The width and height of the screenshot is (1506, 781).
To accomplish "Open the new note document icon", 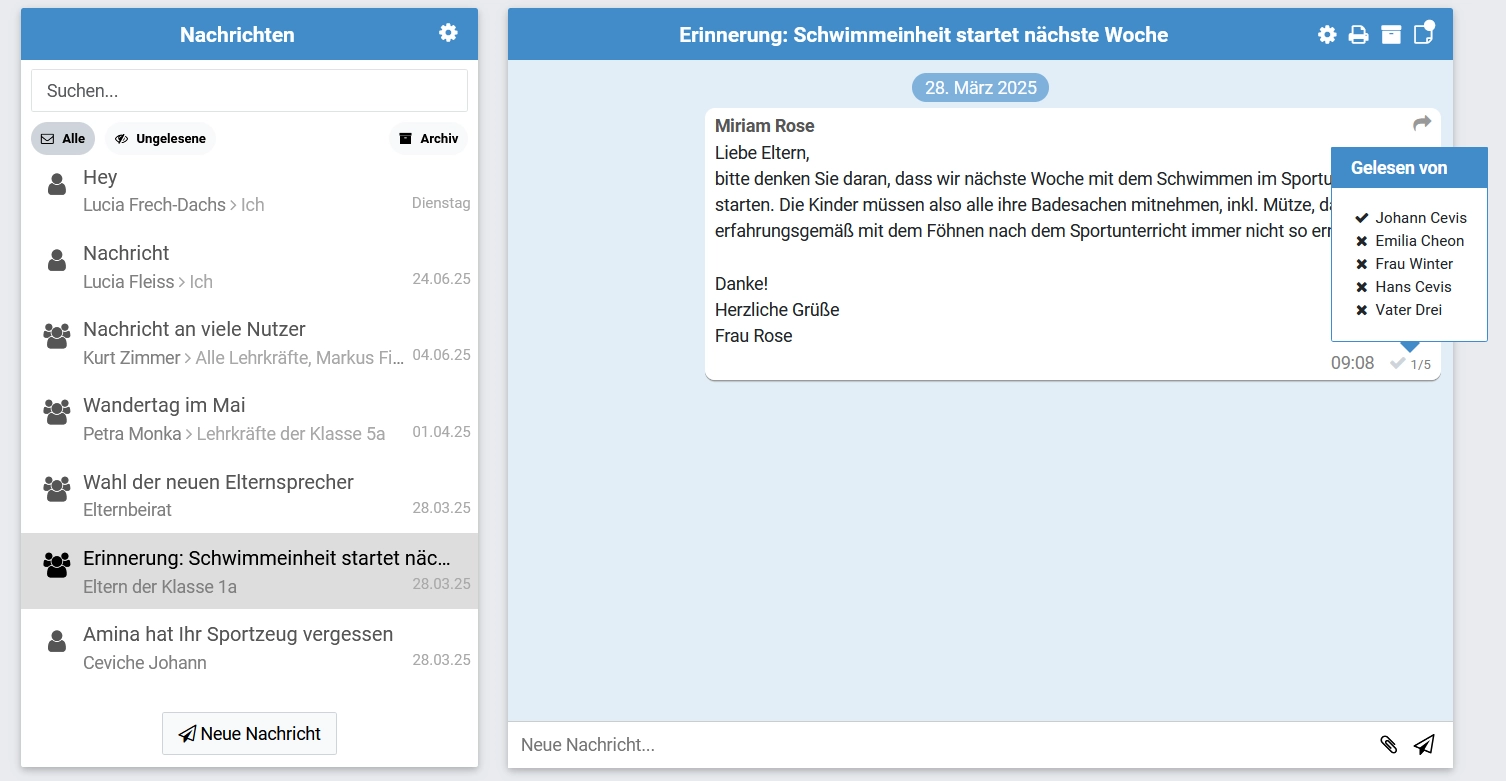I will (1421, 33).
